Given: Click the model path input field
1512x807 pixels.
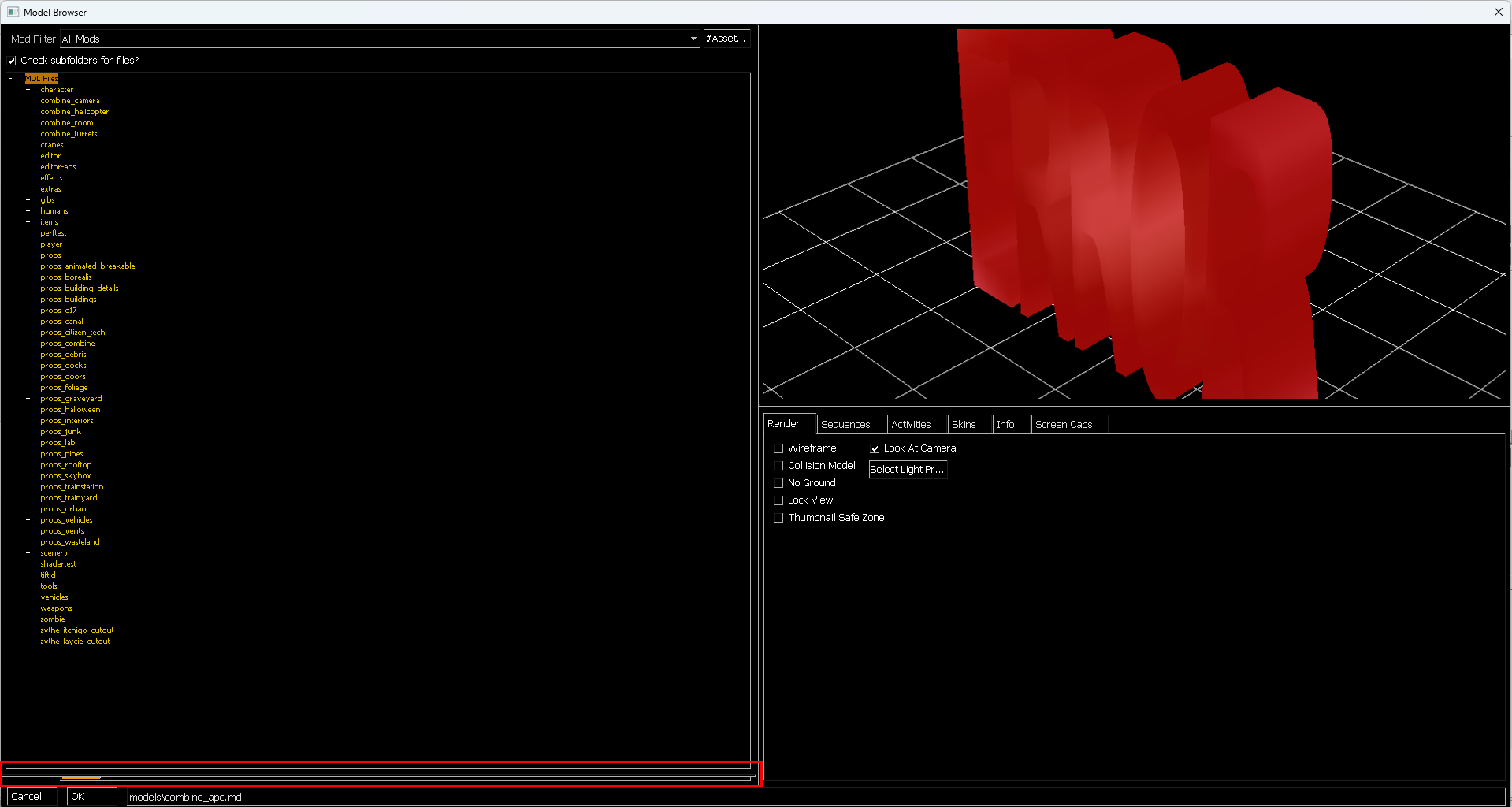Looking at the screenshot, I should [x=815, y=797].
